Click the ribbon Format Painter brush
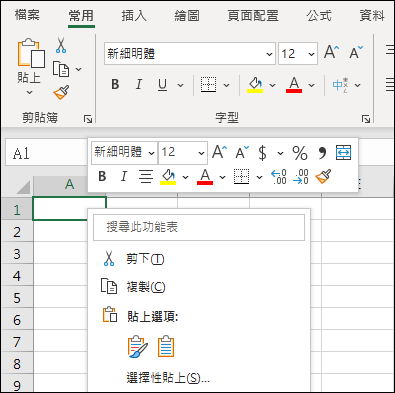The width and height of the screenshot is (395, 393). coord(61,92)
